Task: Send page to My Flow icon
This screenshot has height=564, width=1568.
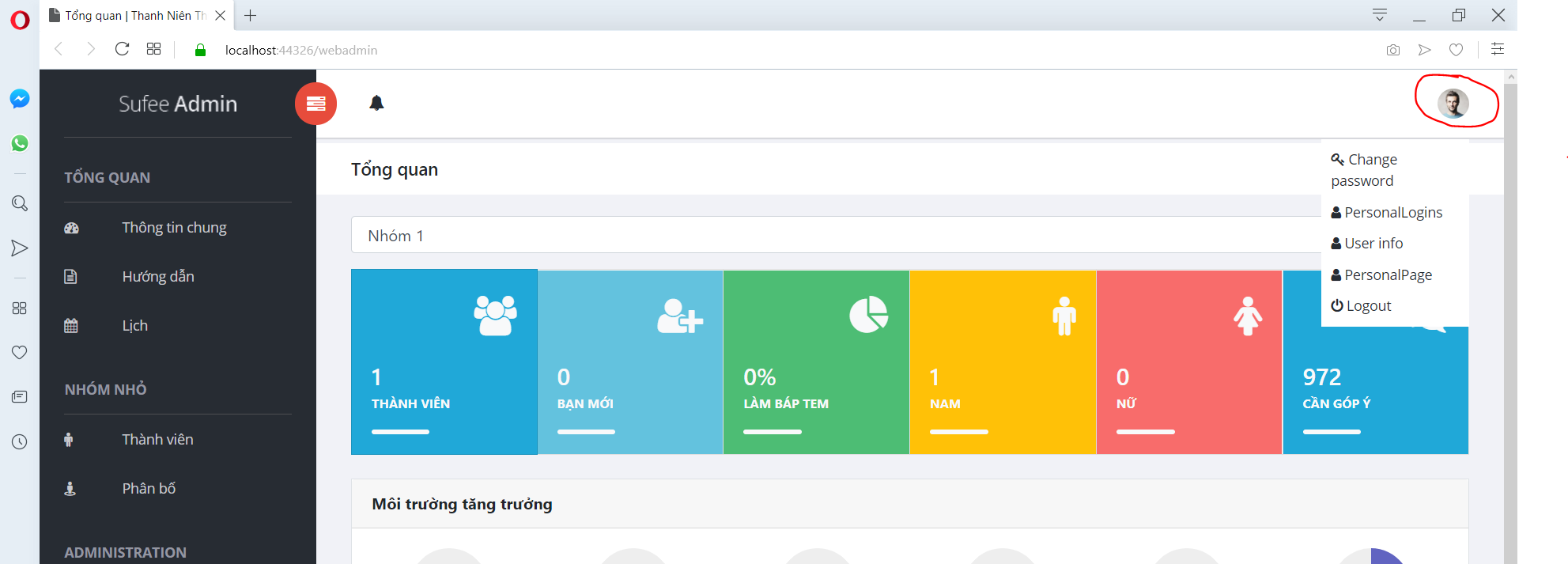Action: (x=1425, y=50)
